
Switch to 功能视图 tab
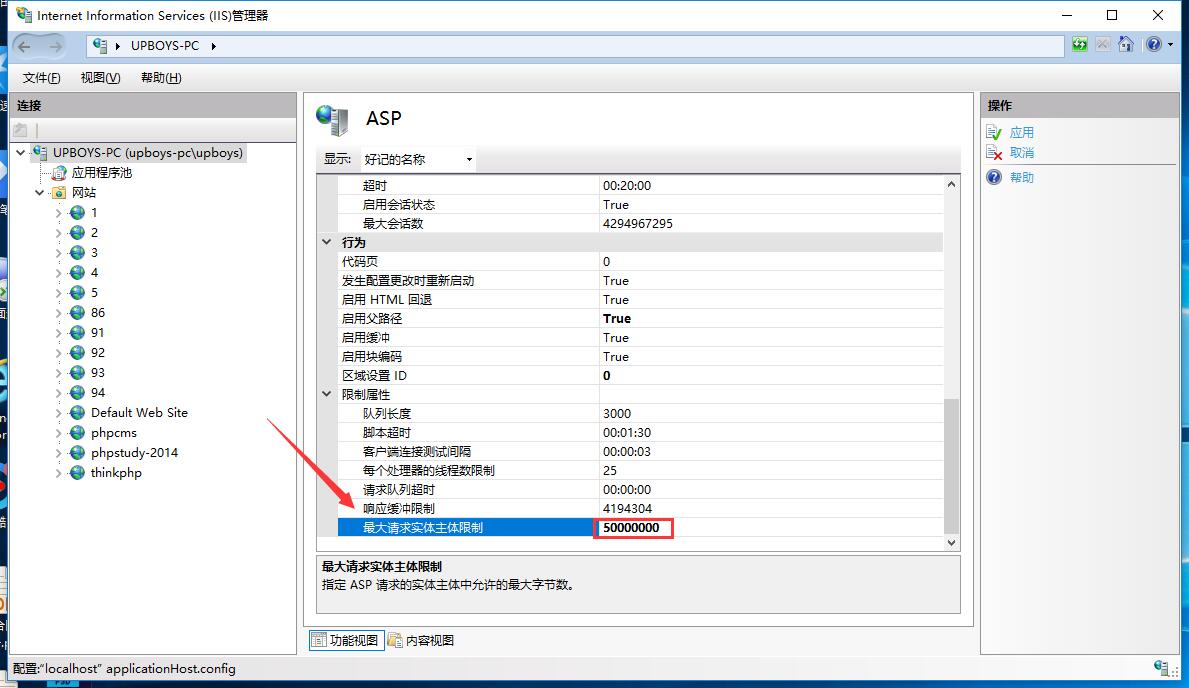[x=347, y=640]
